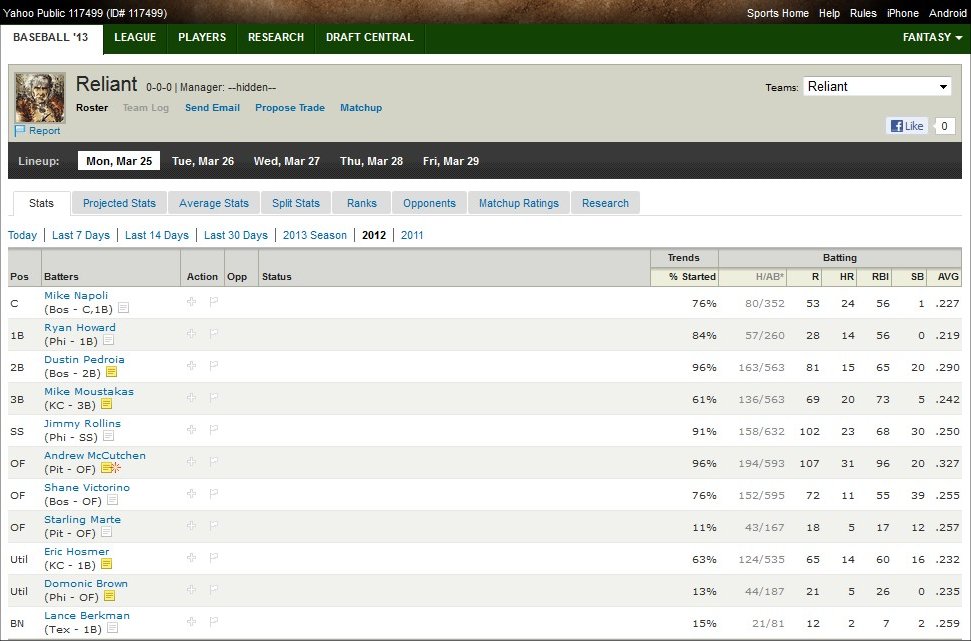Show Last 14 Days stats
Image resolution: width=971 pixels, height=641 pixels.
click(x=157, y=235)
